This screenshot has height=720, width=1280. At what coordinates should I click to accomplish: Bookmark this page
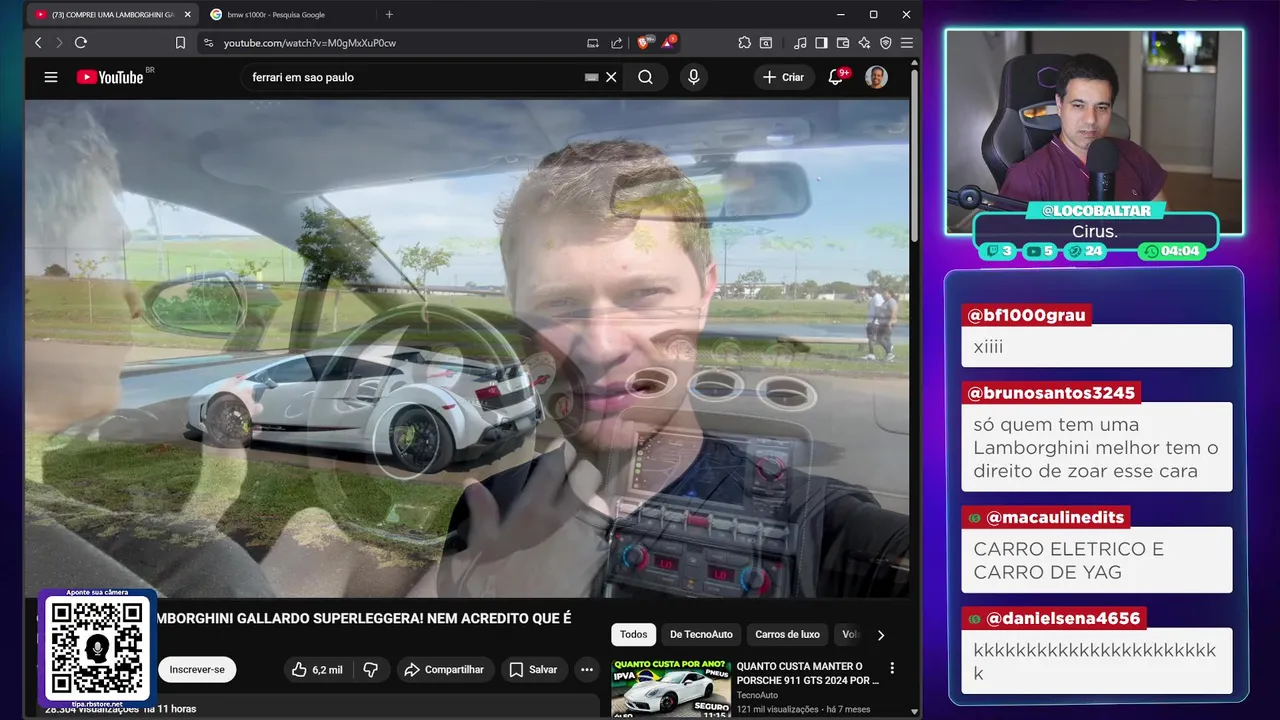click(180, 43)
